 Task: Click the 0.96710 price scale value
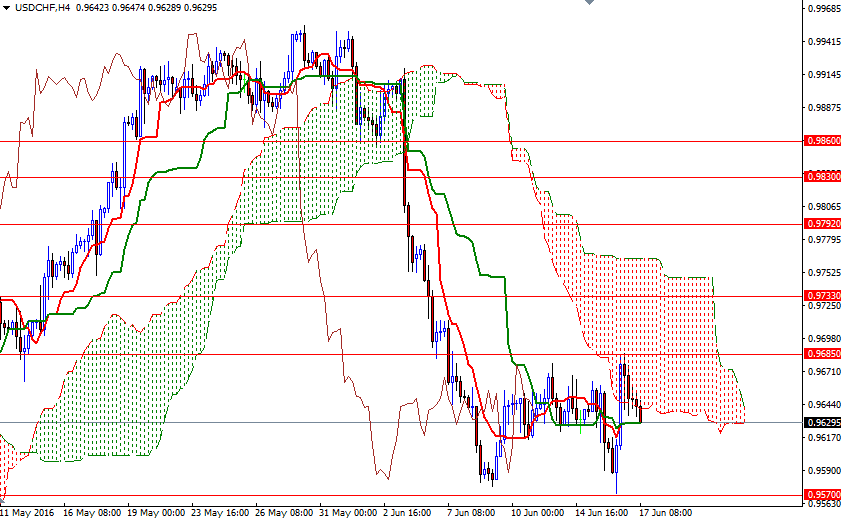[824, 372]
